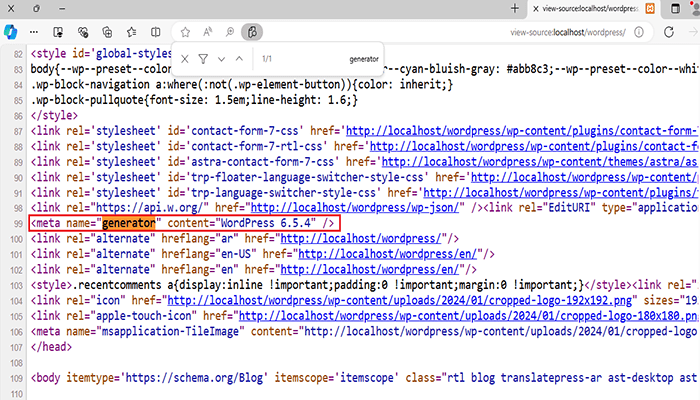Click line number 82 in gutter

(18, 54)
